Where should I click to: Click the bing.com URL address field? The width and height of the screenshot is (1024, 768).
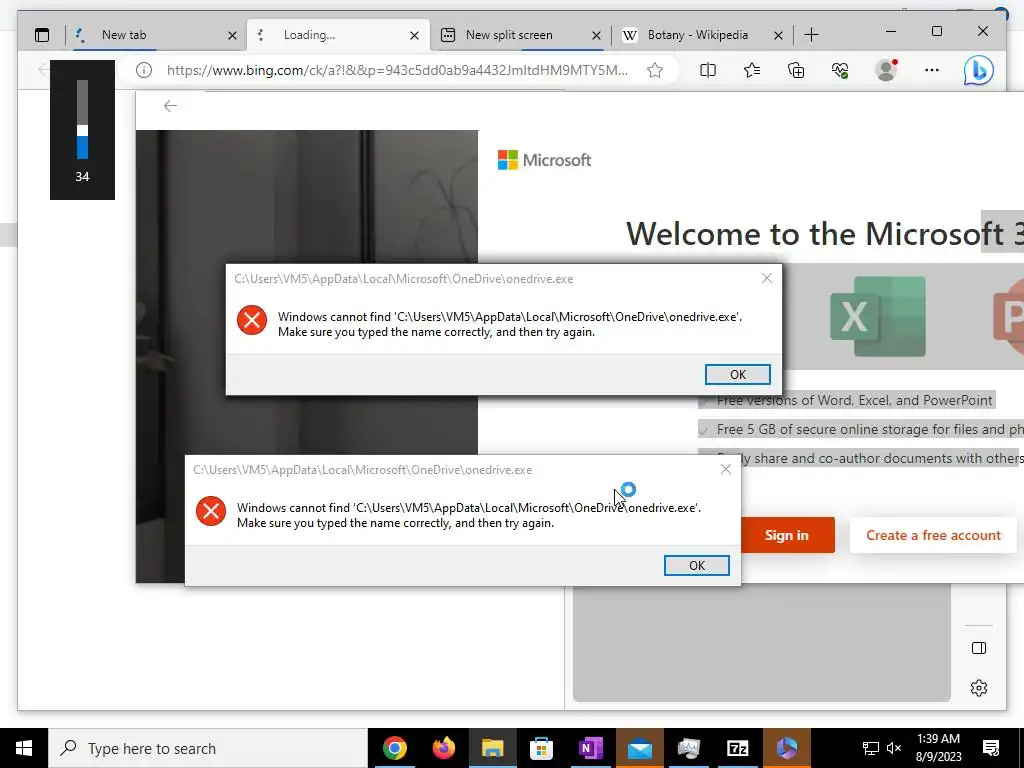(397, 70)
